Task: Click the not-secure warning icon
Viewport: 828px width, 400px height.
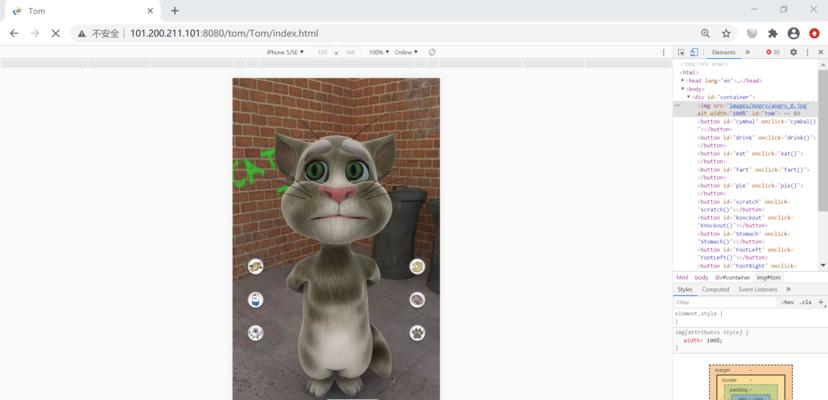Action: tap(82, 33)
